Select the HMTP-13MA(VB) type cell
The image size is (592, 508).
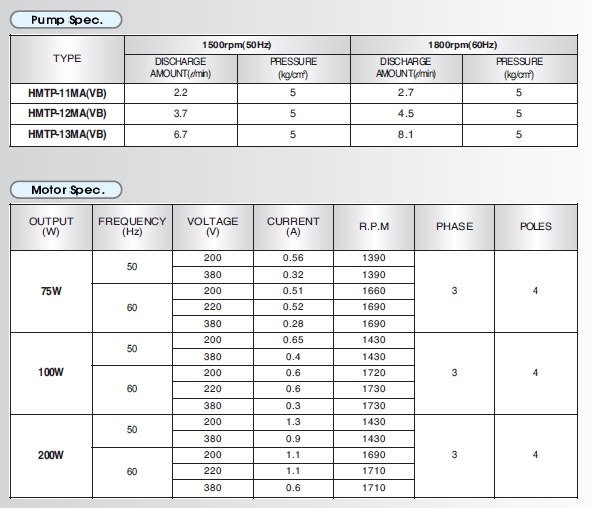(67, 135)
